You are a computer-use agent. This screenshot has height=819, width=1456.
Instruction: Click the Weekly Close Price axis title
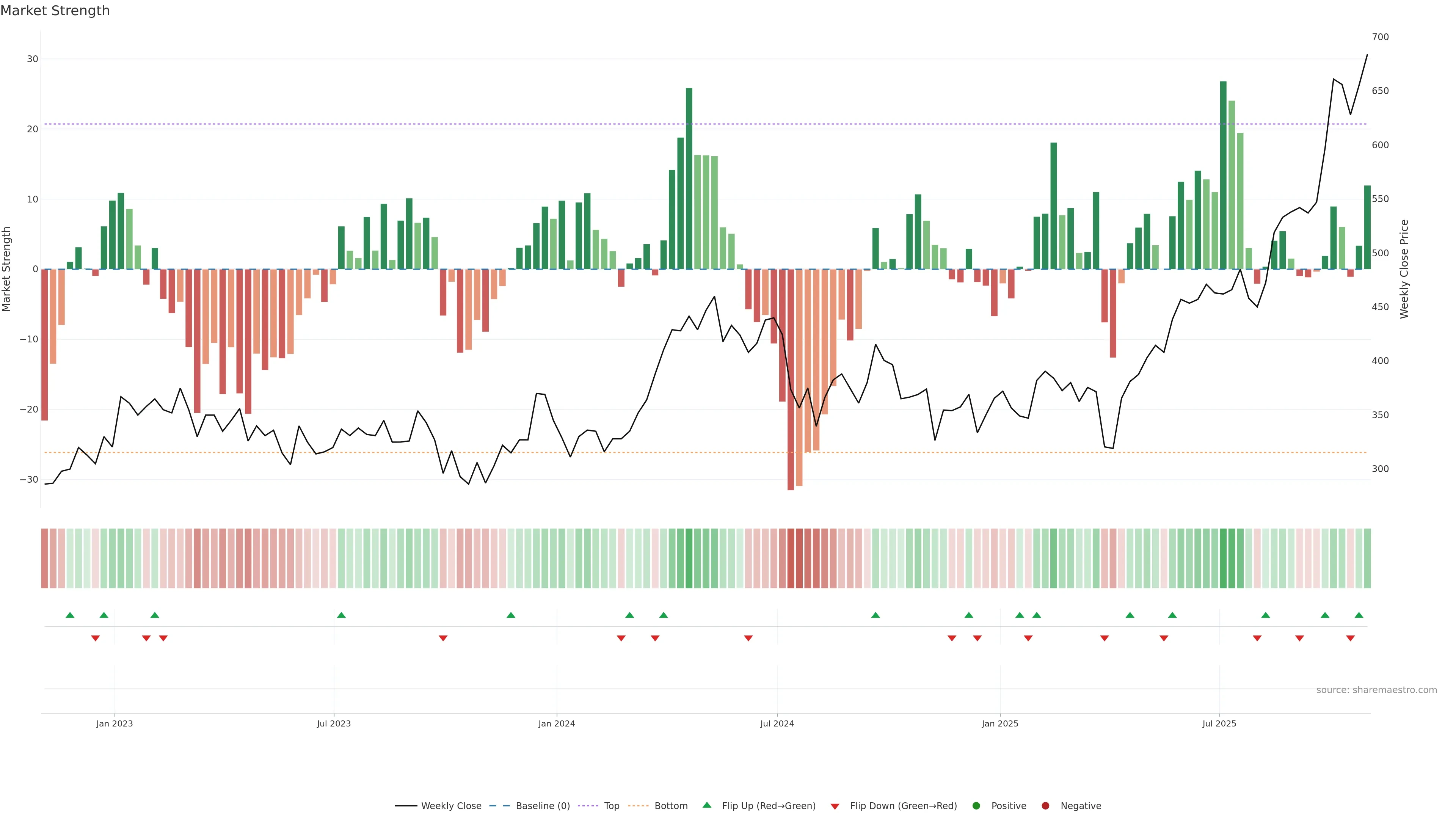click(1404, 269)
